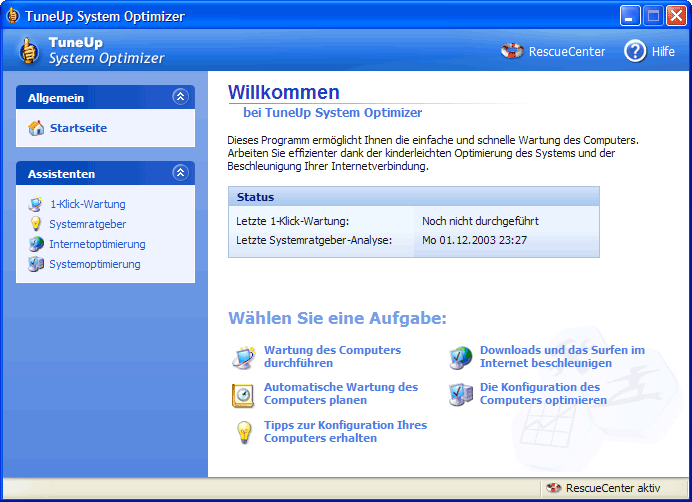
Task: Click the TuneUp thumbs-up logo in header
Action: 28,50
